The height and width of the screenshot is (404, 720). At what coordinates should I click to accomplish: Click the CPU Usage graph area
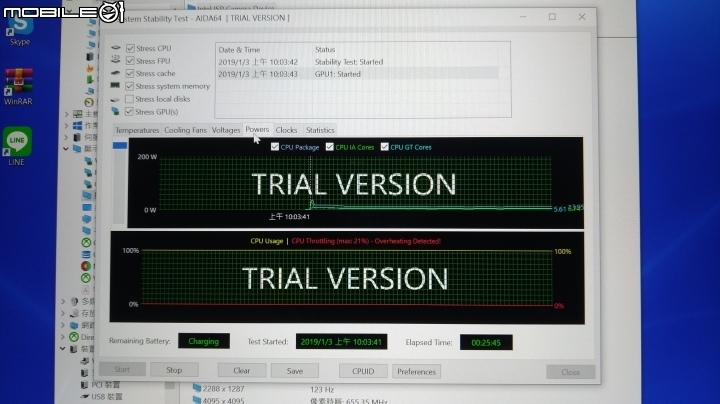pyautogui.click(x=347, y=277)
